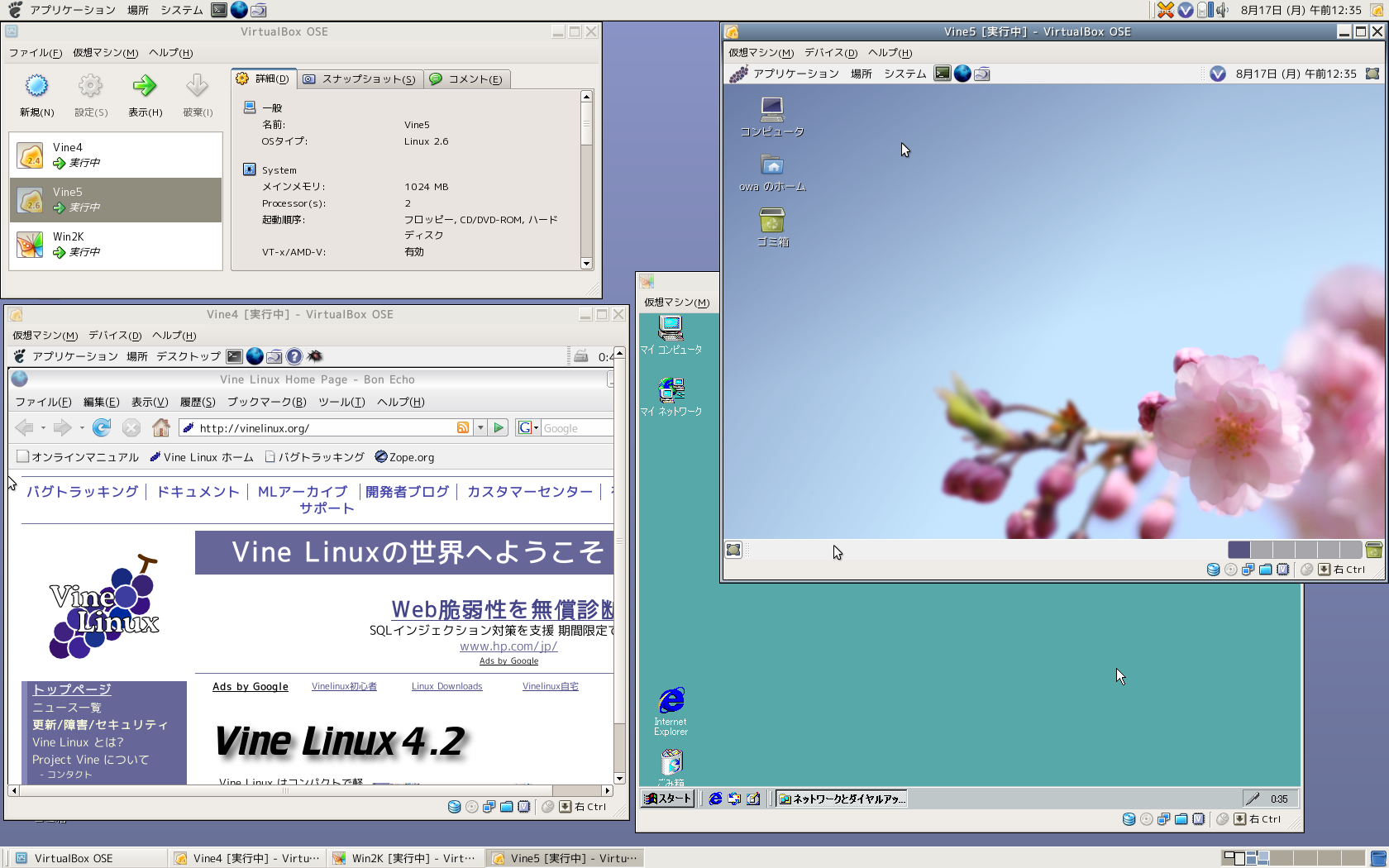Viewport: 1389px width, 868px height.
Task: Open 設定(S) settings gear icon
Action: click(90, 87)
